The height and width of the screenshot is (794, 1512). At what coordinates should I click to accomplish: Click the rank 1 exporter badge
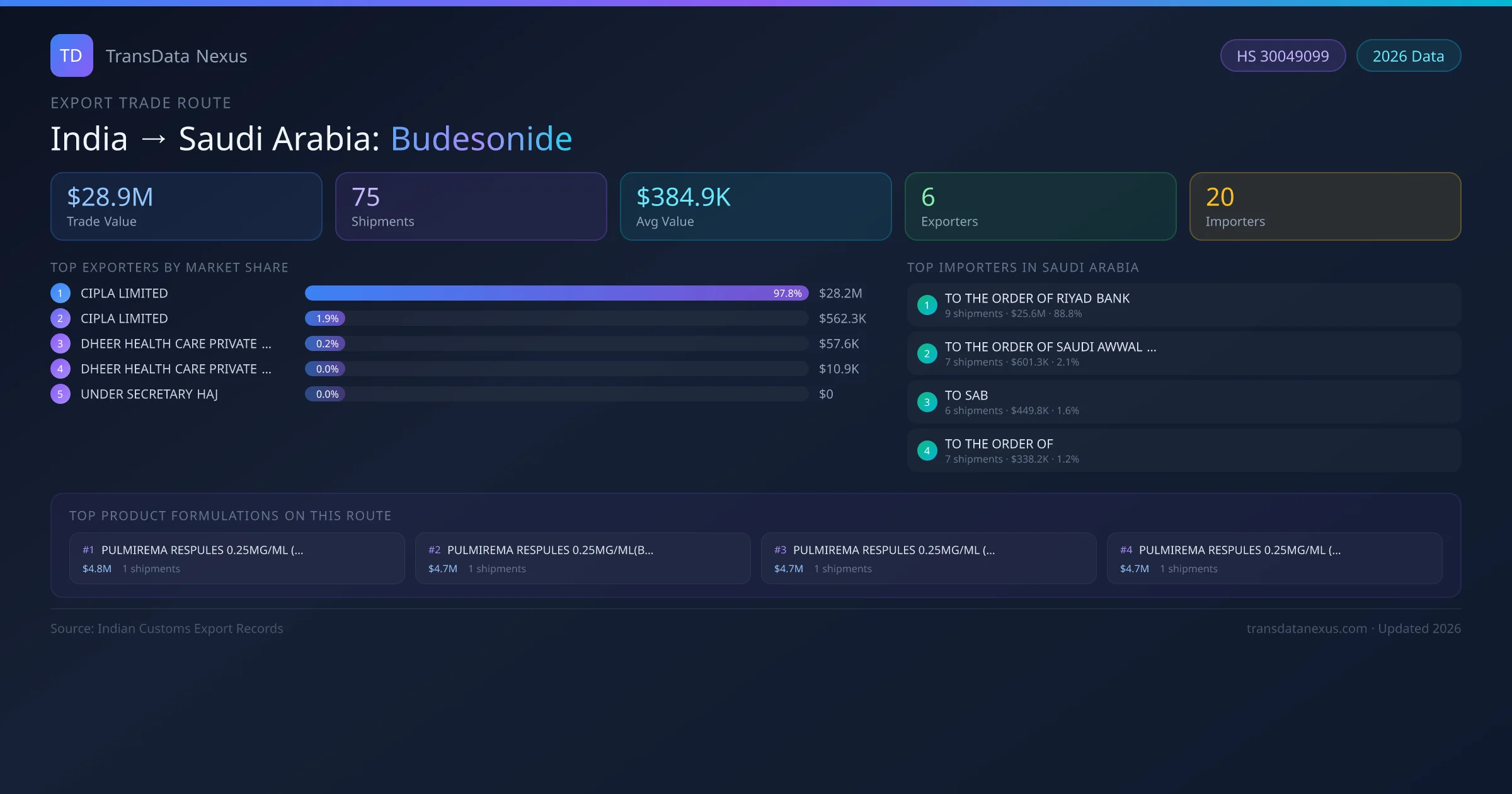point(60,293)
